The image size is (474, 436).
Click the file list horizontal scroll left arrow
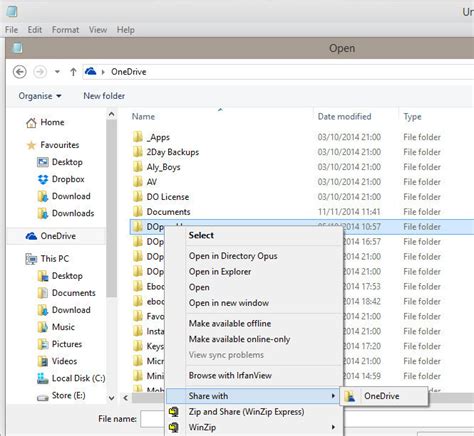126,397
